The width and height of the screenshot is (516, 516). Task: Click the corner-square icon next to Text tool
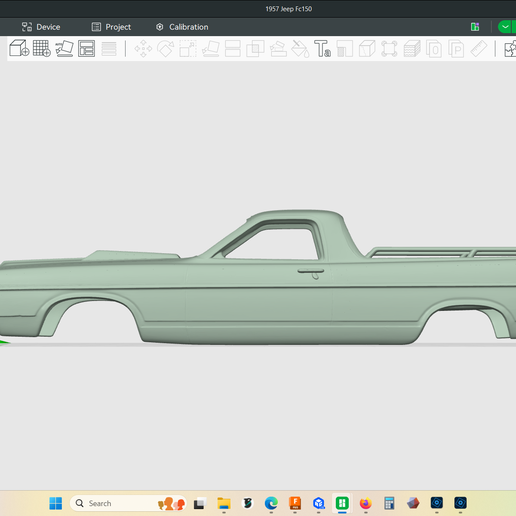(x=345, y=49)
